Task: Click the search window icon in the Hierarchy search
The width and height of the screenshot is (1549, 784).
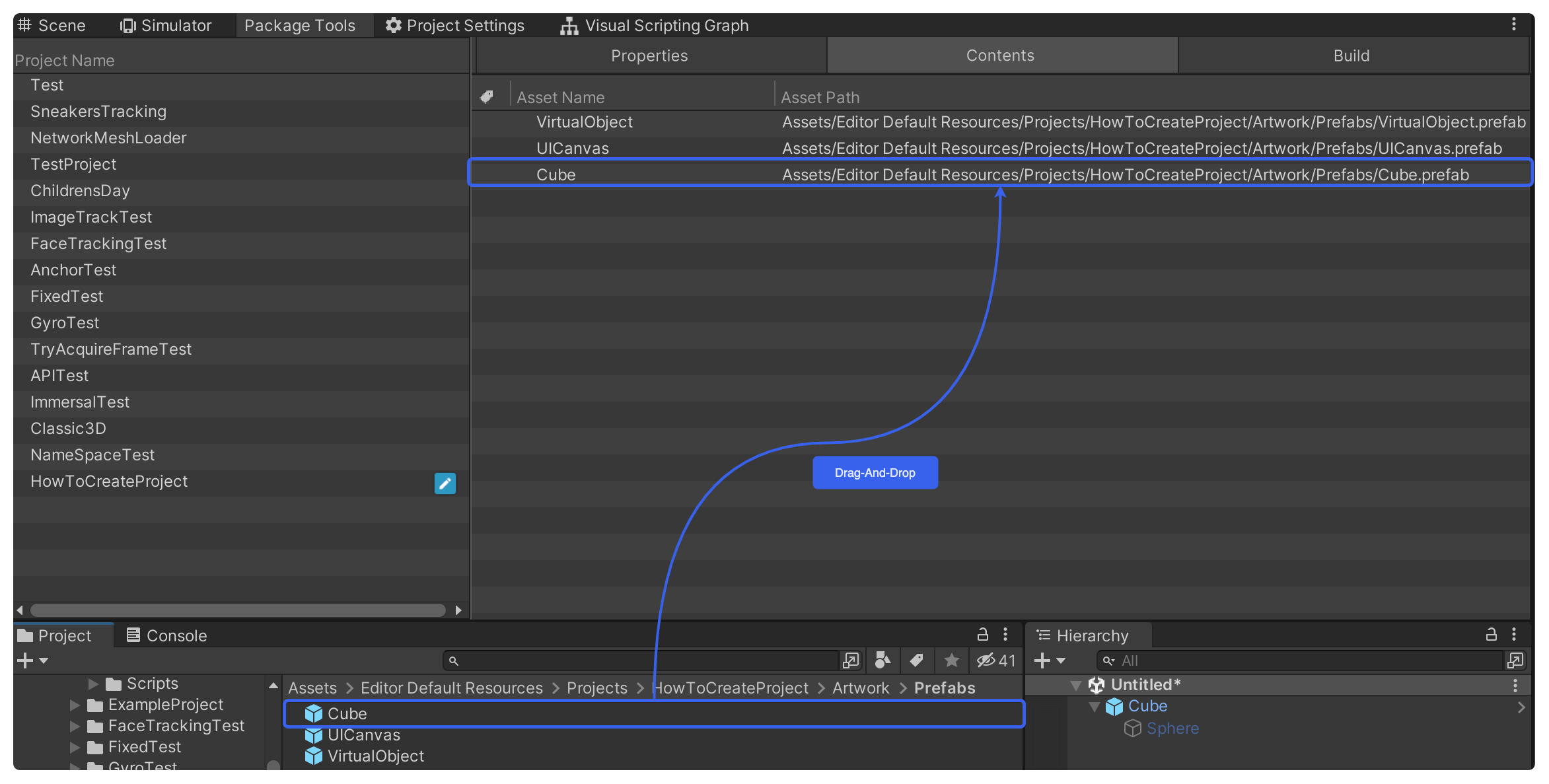Action: (x=1515, y=660)
